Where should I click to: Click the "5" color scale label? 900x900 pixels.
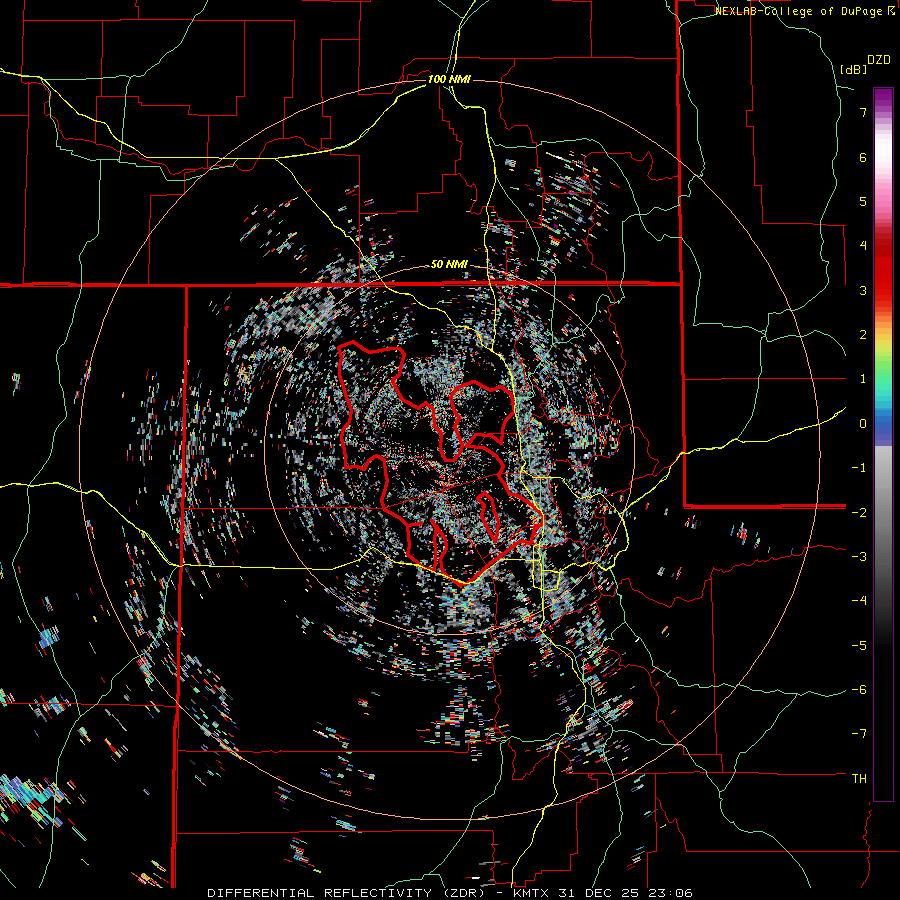(x=863, y=201)
